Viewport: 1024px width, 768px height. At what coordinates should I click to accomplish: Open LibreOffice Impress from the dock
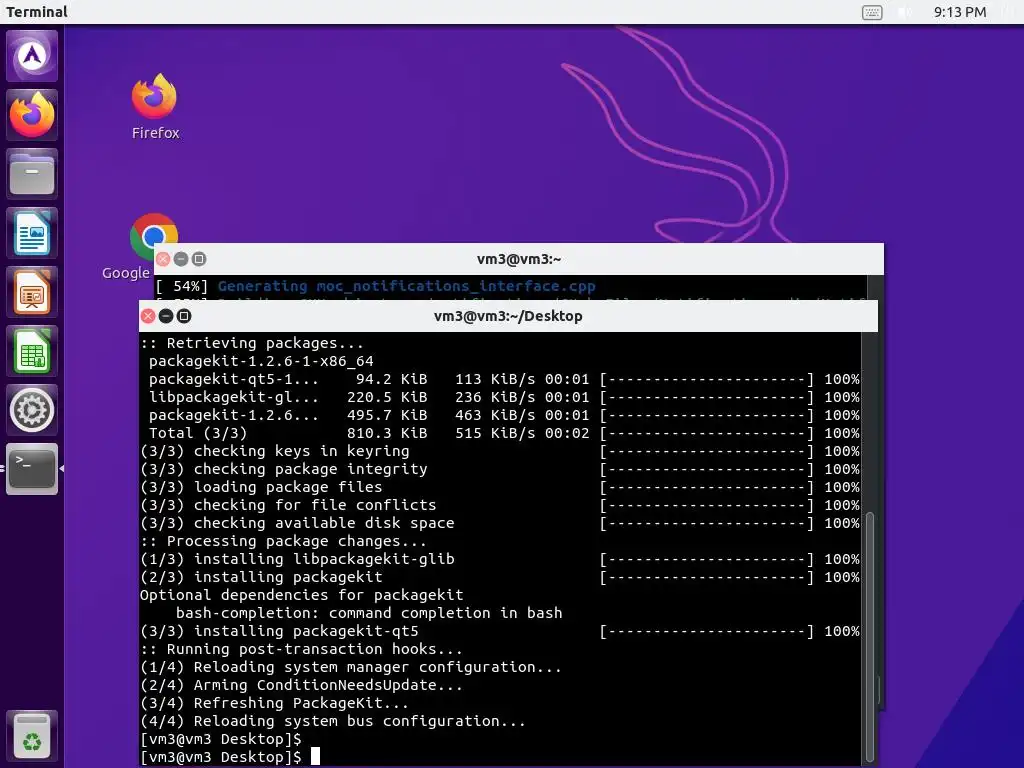(32, 292)
